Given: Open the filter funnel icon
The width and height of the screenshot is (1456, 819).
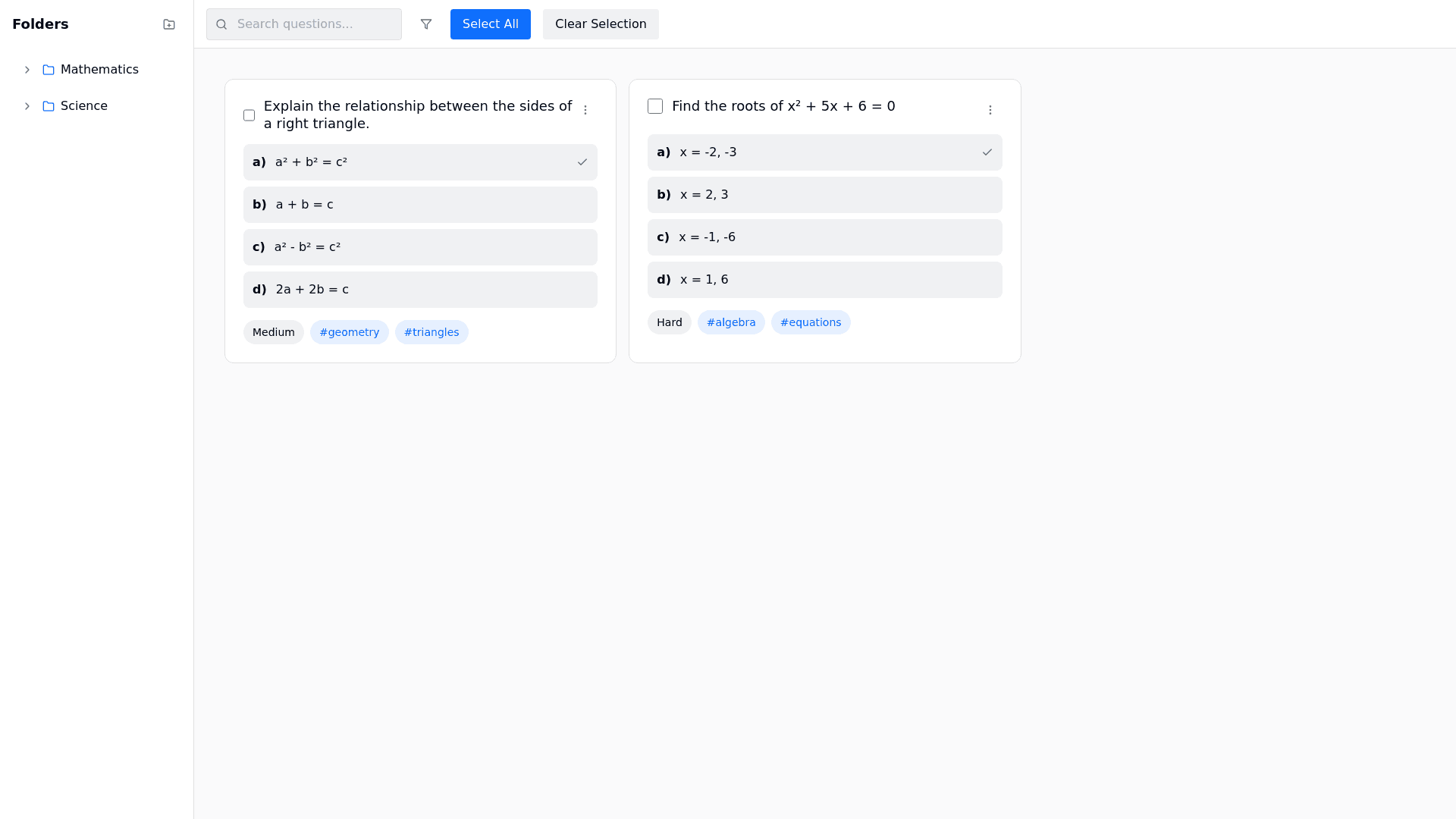Looking at the screenshot, I should [426, 24].
